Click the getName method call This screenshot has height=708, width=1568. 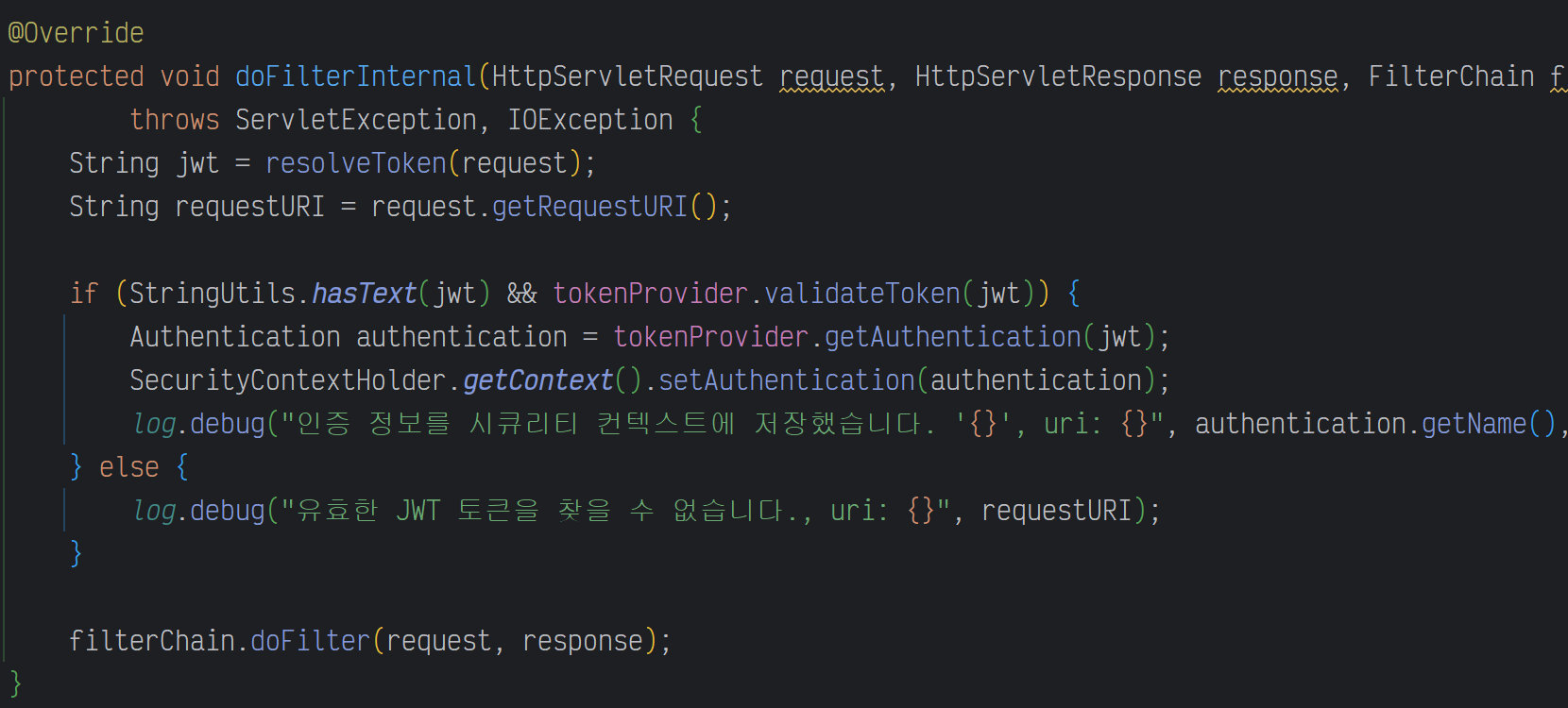pos(1474,424)
